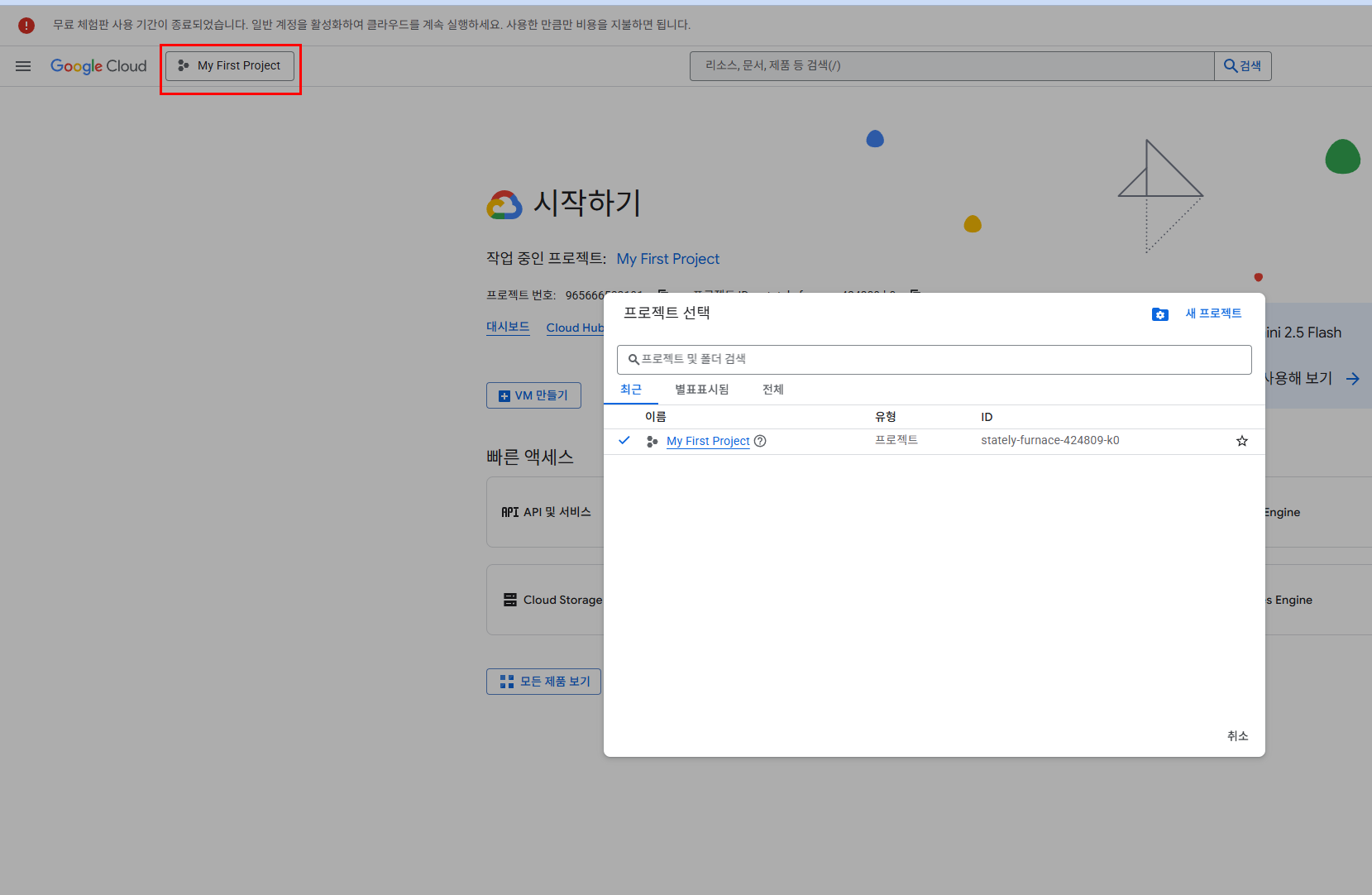
Task: Click the magnifier icon in project search
Action: pos(633,360)
